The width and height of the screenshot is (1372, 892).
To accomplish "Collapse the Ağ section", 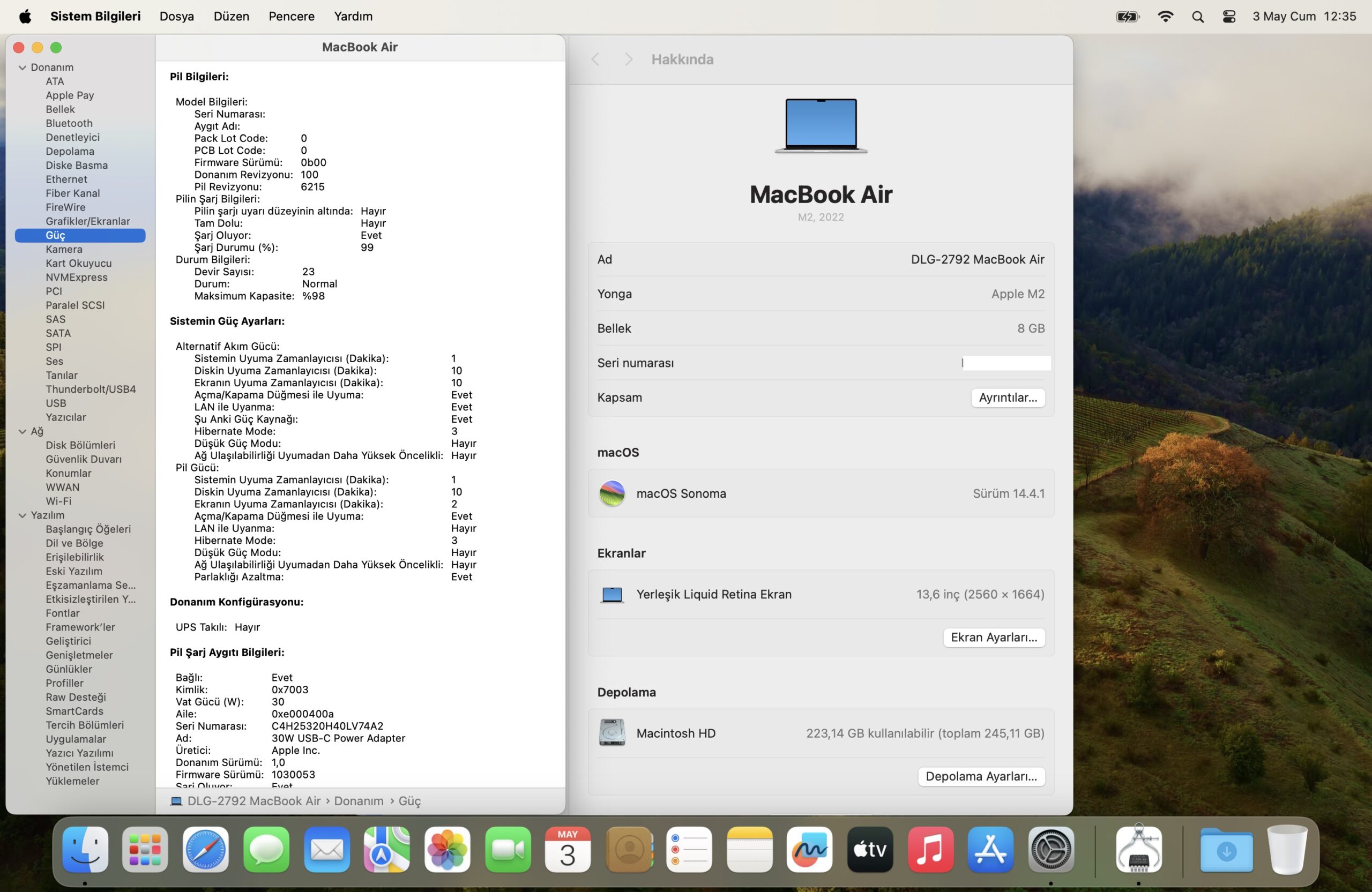I will click(x=23, y=431).
